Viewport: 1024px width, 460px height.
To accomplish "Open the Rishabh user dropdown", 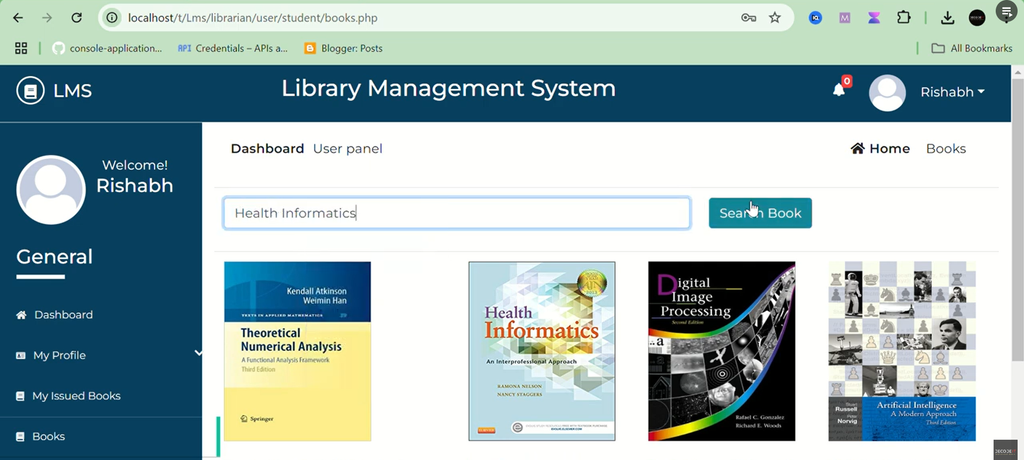I will click(x=952, y=92).
